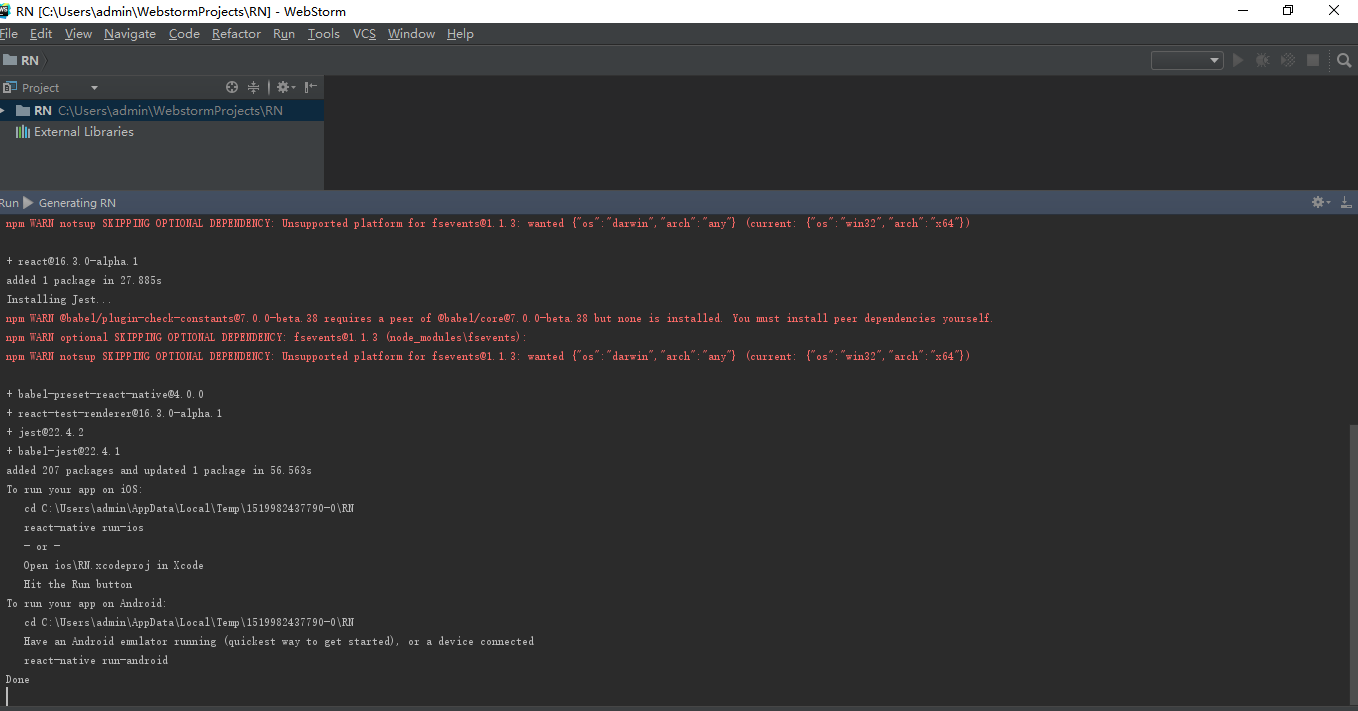Screen dimensions: 1358x711
Task: Click '+ jest@22.4.2' console line
Action: point(45,432)
